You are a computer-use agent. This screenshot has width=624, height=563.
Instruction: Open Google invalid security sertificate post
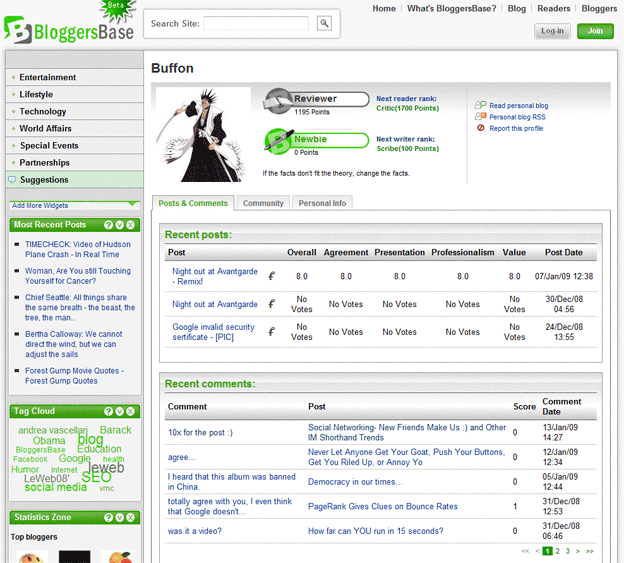click(213, 332)
